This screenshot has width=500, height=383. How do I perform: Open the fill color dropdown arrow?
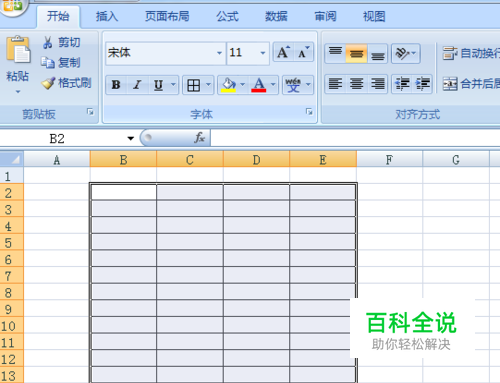tap(242, 85)
